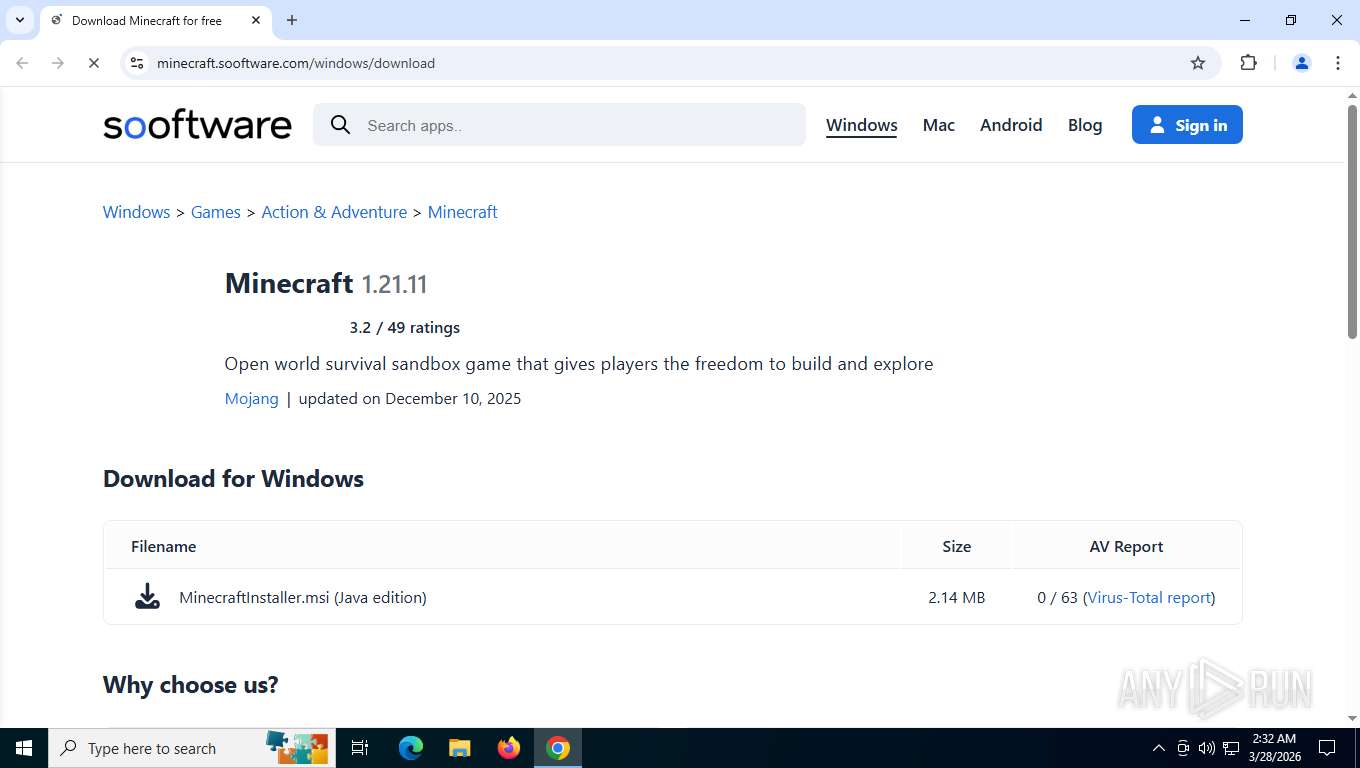1360x768 pixels.
Task: Click the download icon beside MinecraftInstaller.msi
Action: pyautogui.click(x=147, y=597)
